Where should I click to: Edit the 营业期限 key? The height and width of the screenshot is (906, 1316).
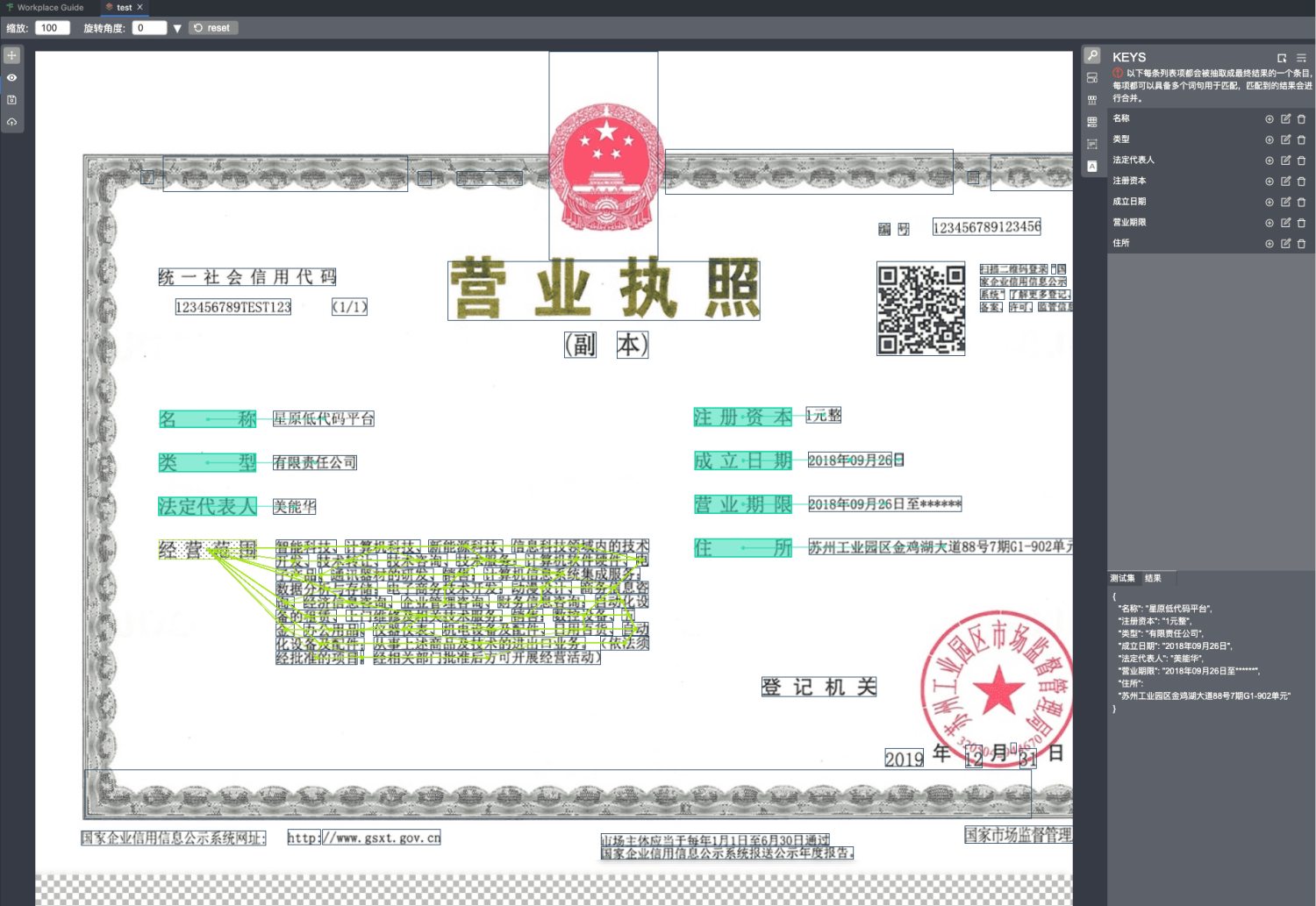[x=1285, y=223]
